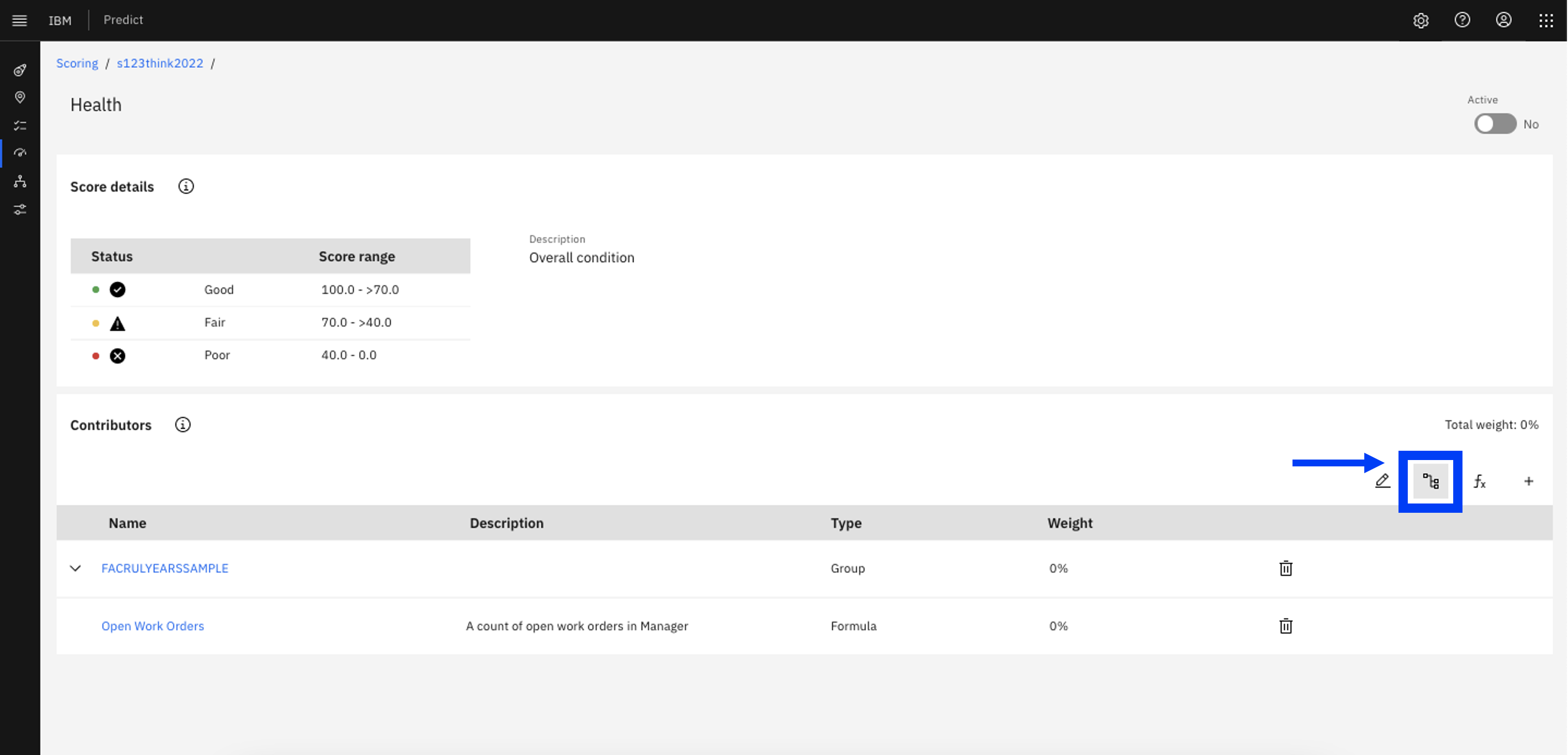Viewport: 1568px width, 755px height.
Task: Open the user profile icon
Action: (x=1504, y=20)
